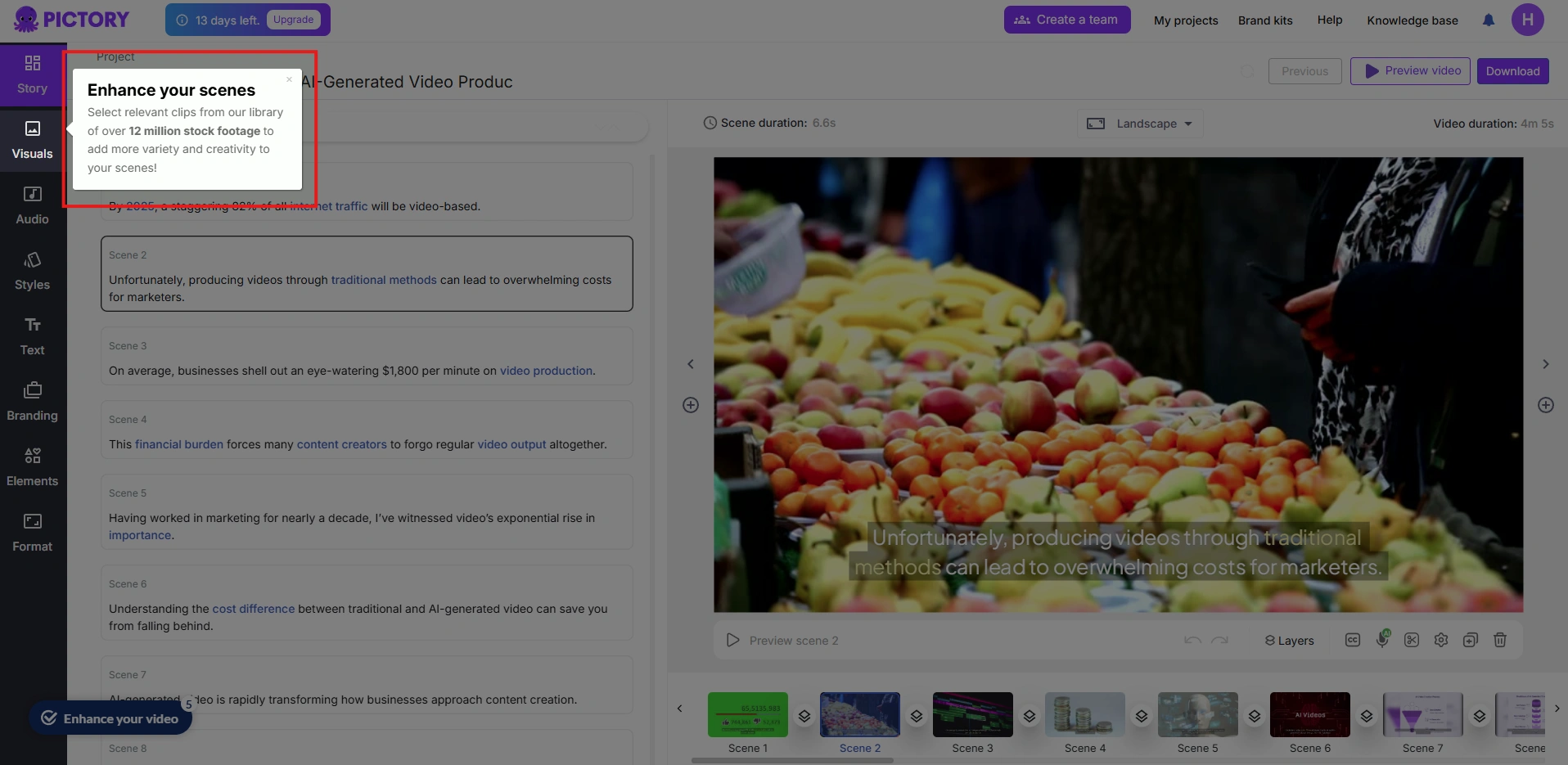
Task: Open Knowledge base link
Action: (x=1413, y=20)
